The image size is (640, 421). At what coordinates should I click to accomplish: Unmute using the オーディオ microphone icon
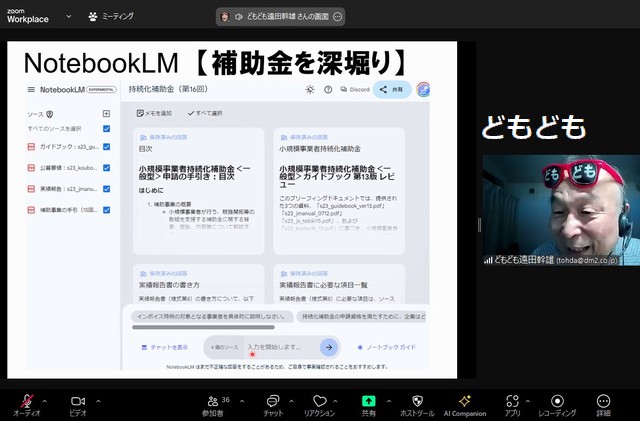click(27, 401)
